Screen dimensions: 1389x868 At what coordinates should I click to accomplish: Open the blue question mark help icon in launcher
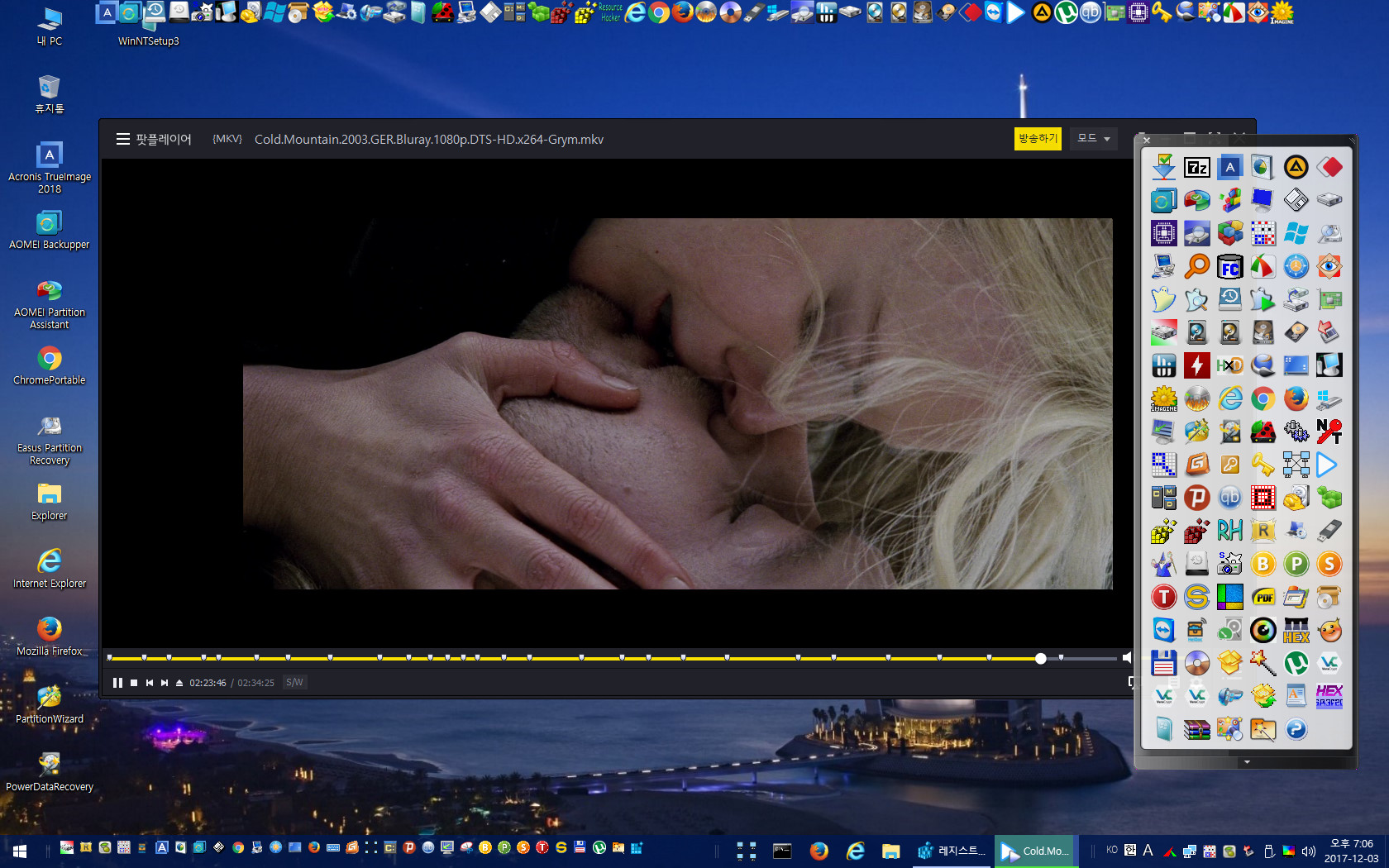1296,729
